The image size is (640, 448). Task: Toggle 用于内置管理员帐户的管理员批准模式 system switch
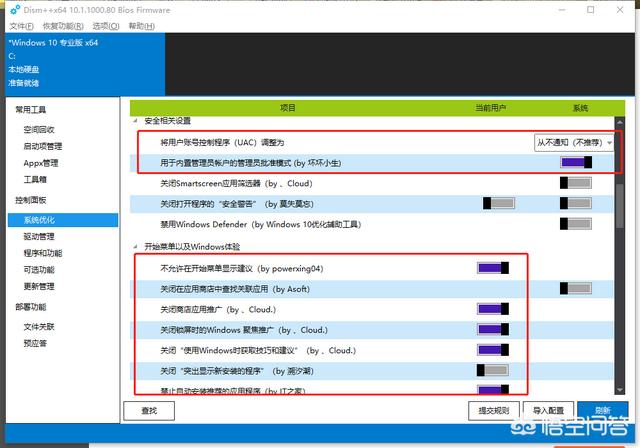[x=576, y=162]
